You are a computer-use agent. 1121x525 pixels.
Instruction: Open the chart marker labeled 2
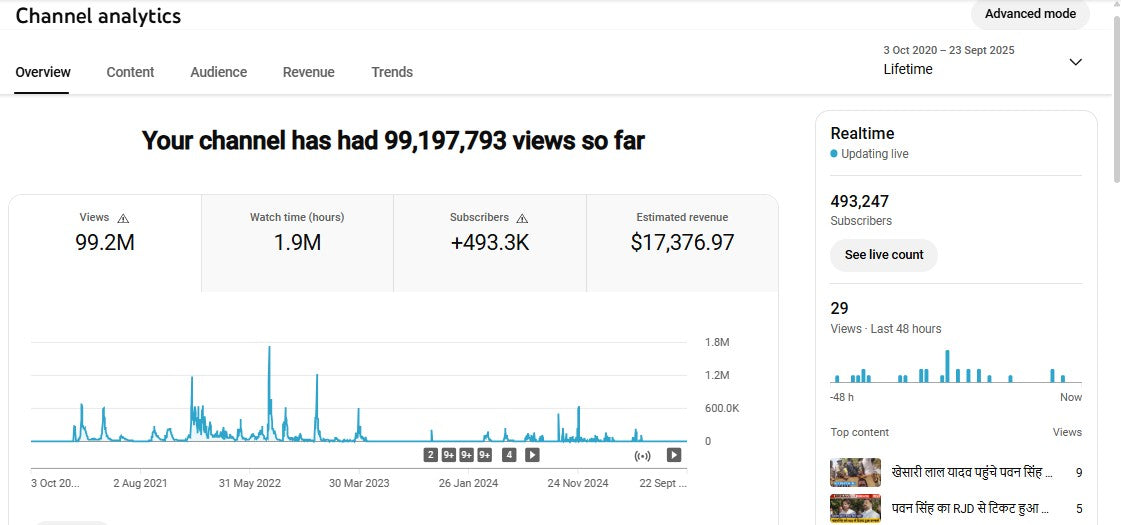430,455
